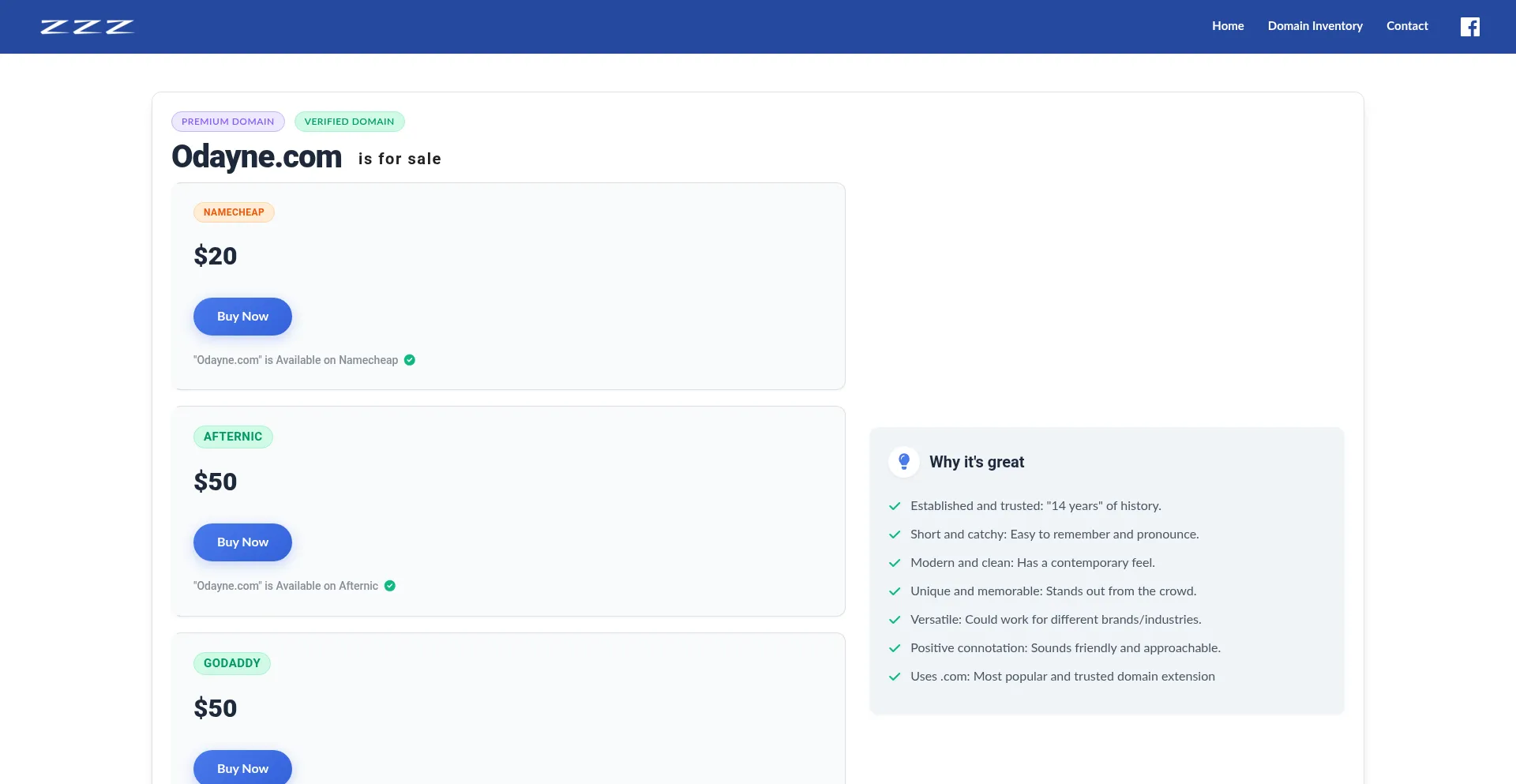Go to the Home menu item
Viewport: 1516px width, 784px height.
[1228, 26]
